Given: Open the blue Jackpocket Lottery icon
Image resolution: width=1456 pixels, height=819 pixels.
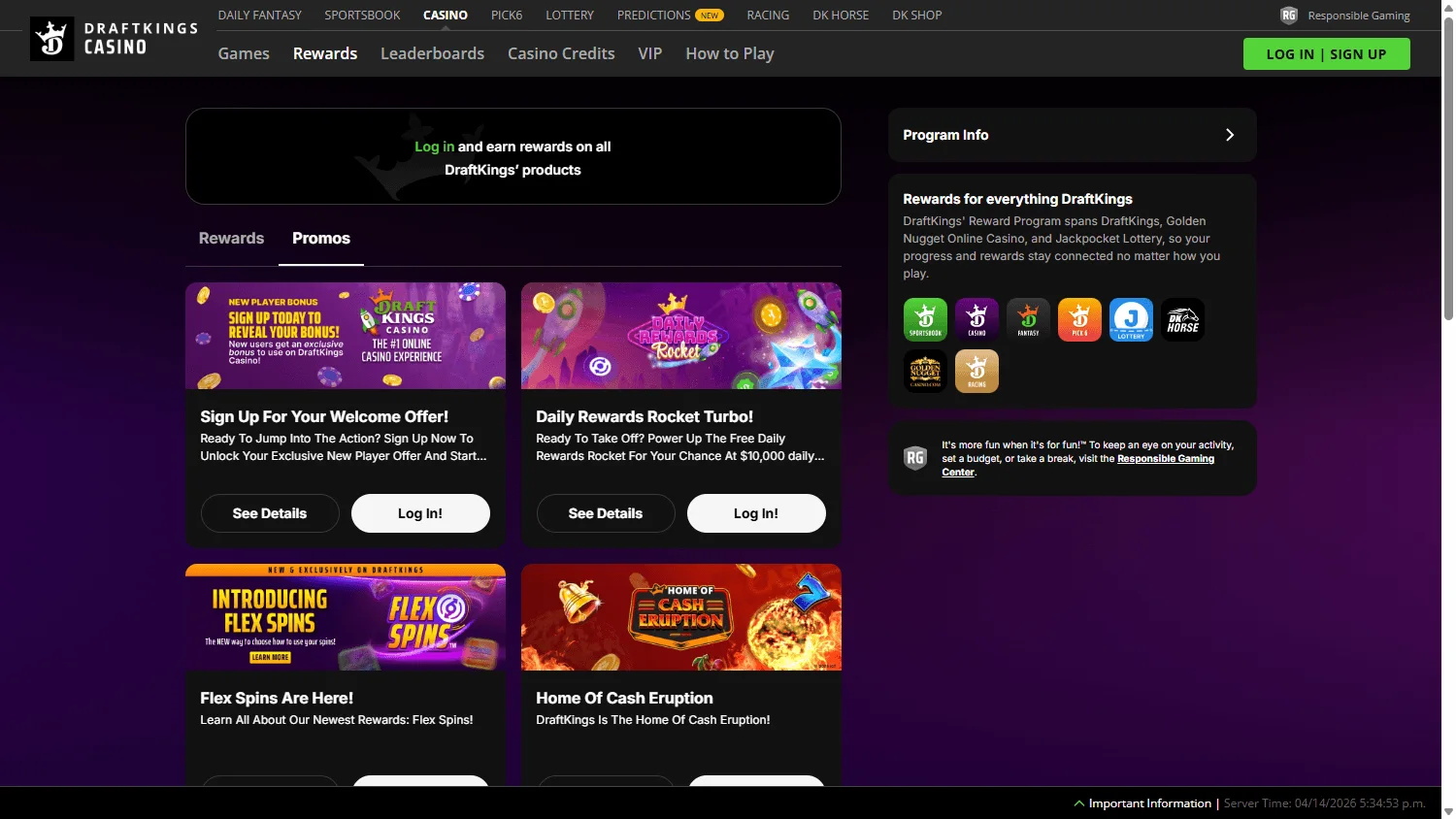Looking at the screenshot, I should point(1131,319).
